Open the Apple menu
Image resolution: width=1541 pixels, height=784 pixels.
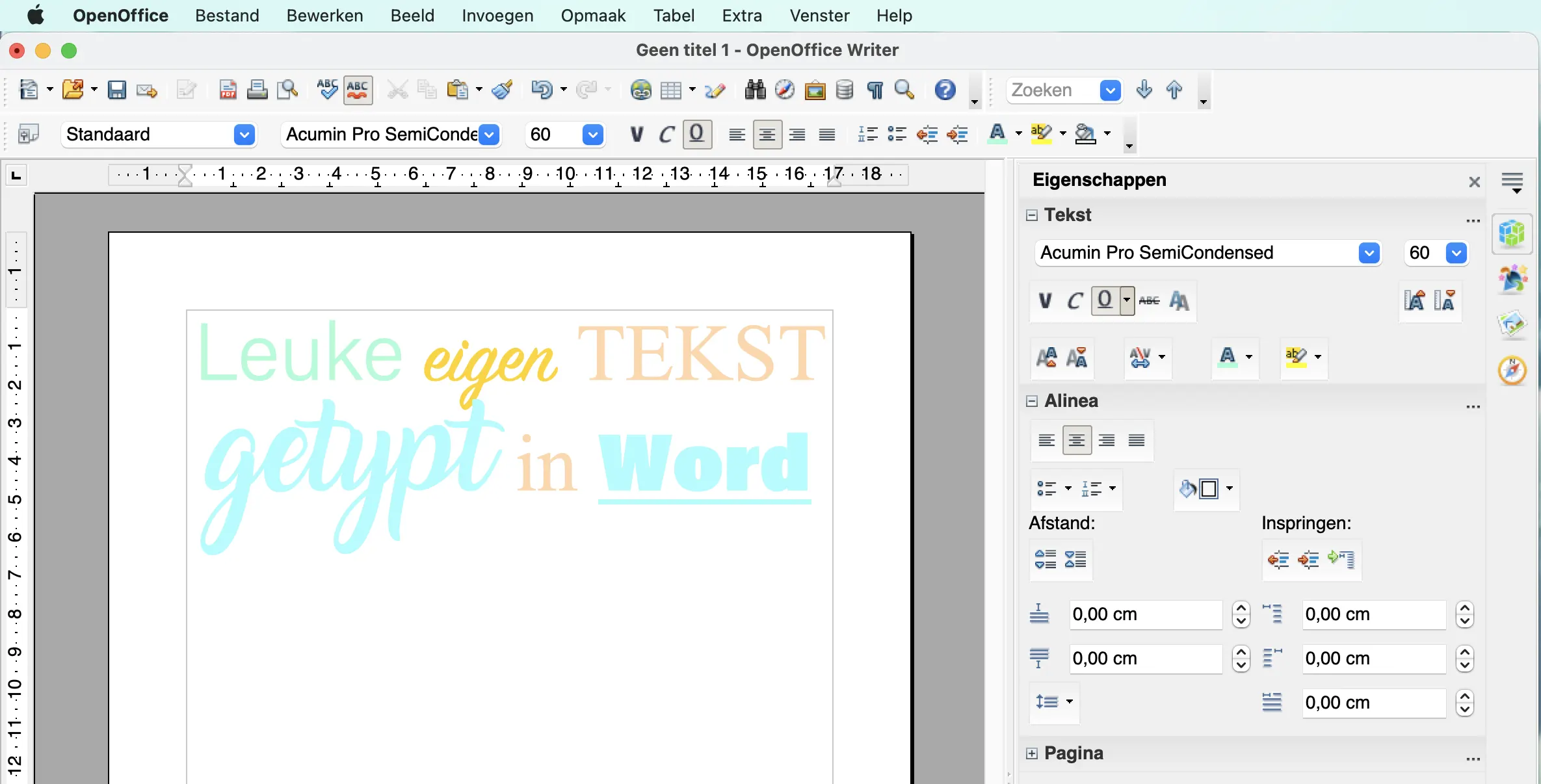36,15
